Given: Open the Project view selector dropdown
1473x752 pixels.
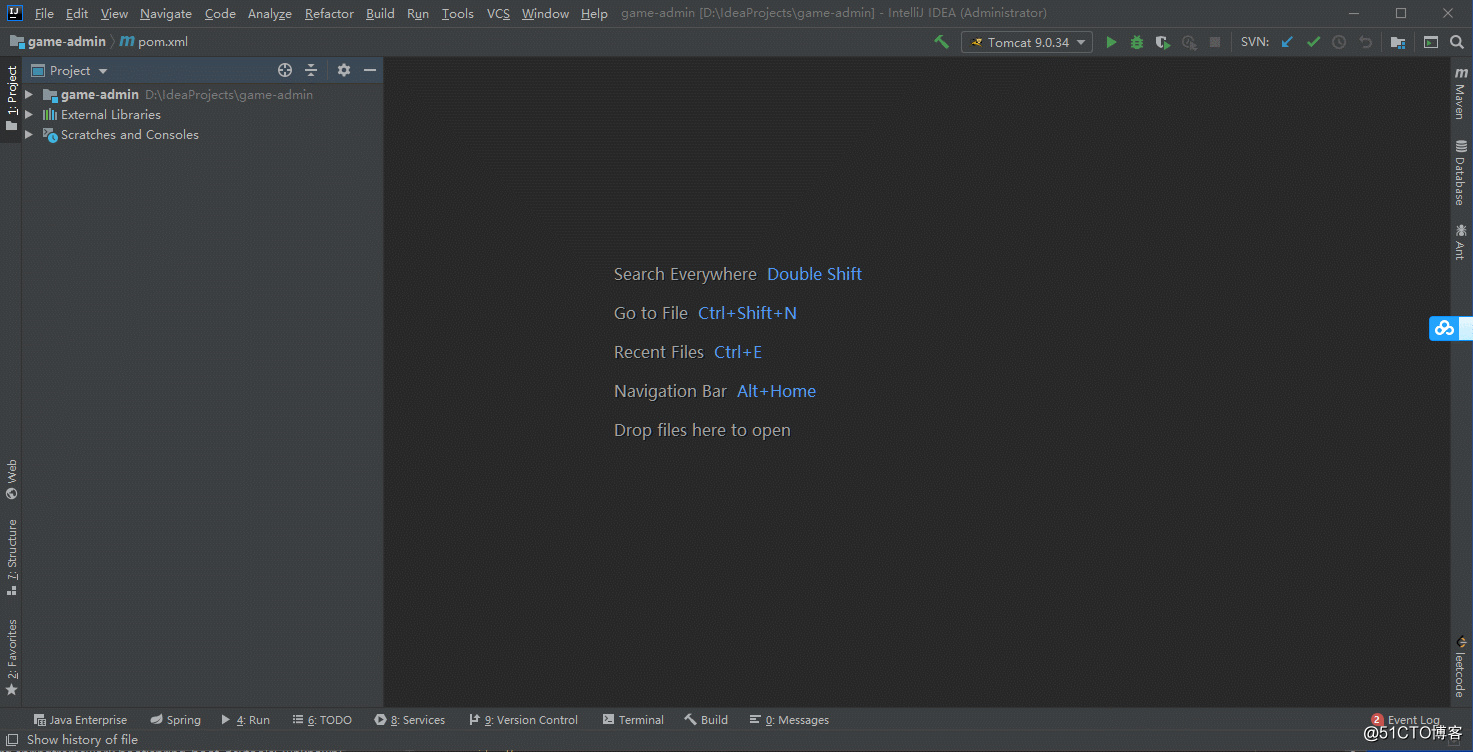Looking at the screenshot, I should (70, 70).
